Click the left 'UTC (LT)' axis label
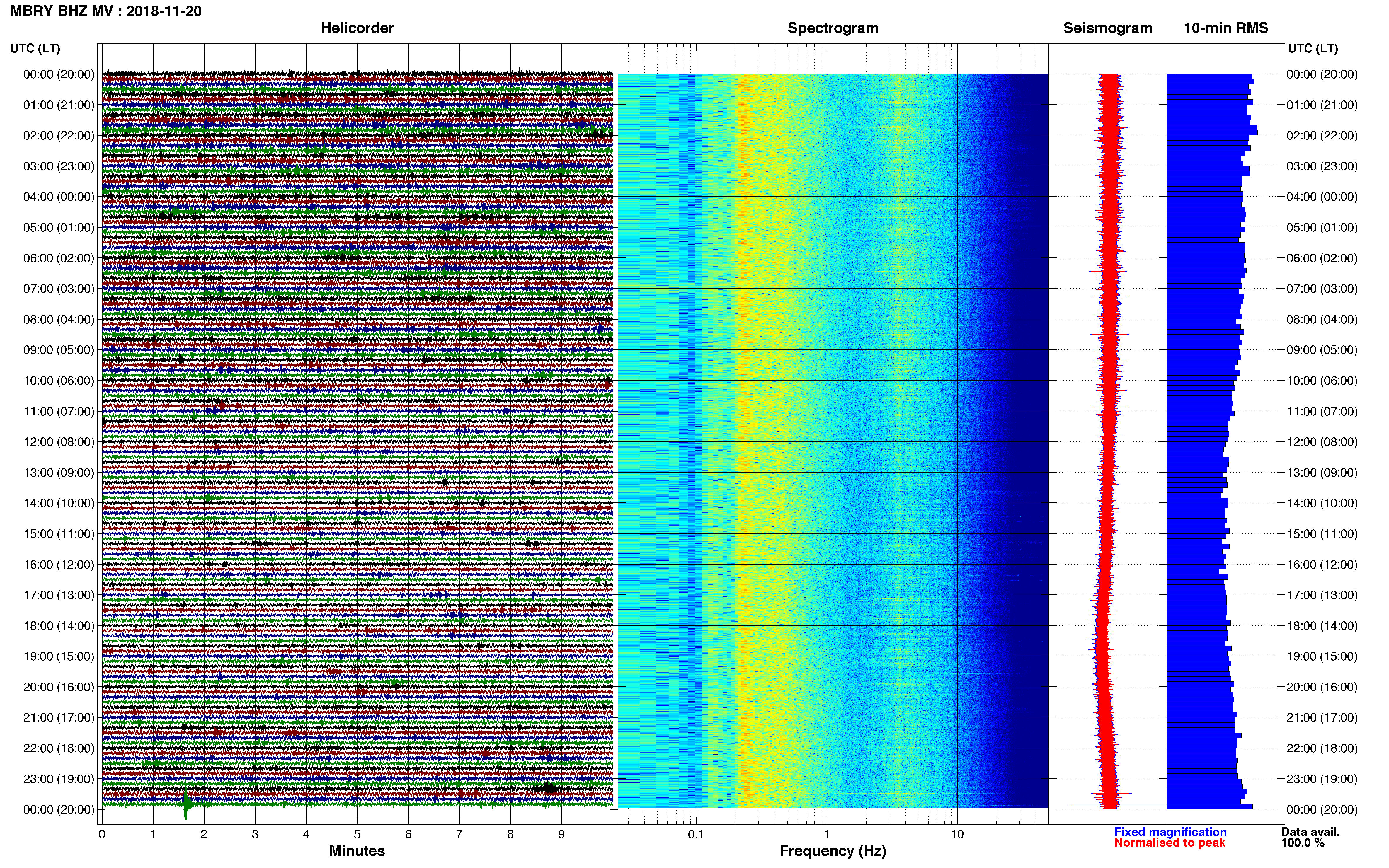 [35, 48]
